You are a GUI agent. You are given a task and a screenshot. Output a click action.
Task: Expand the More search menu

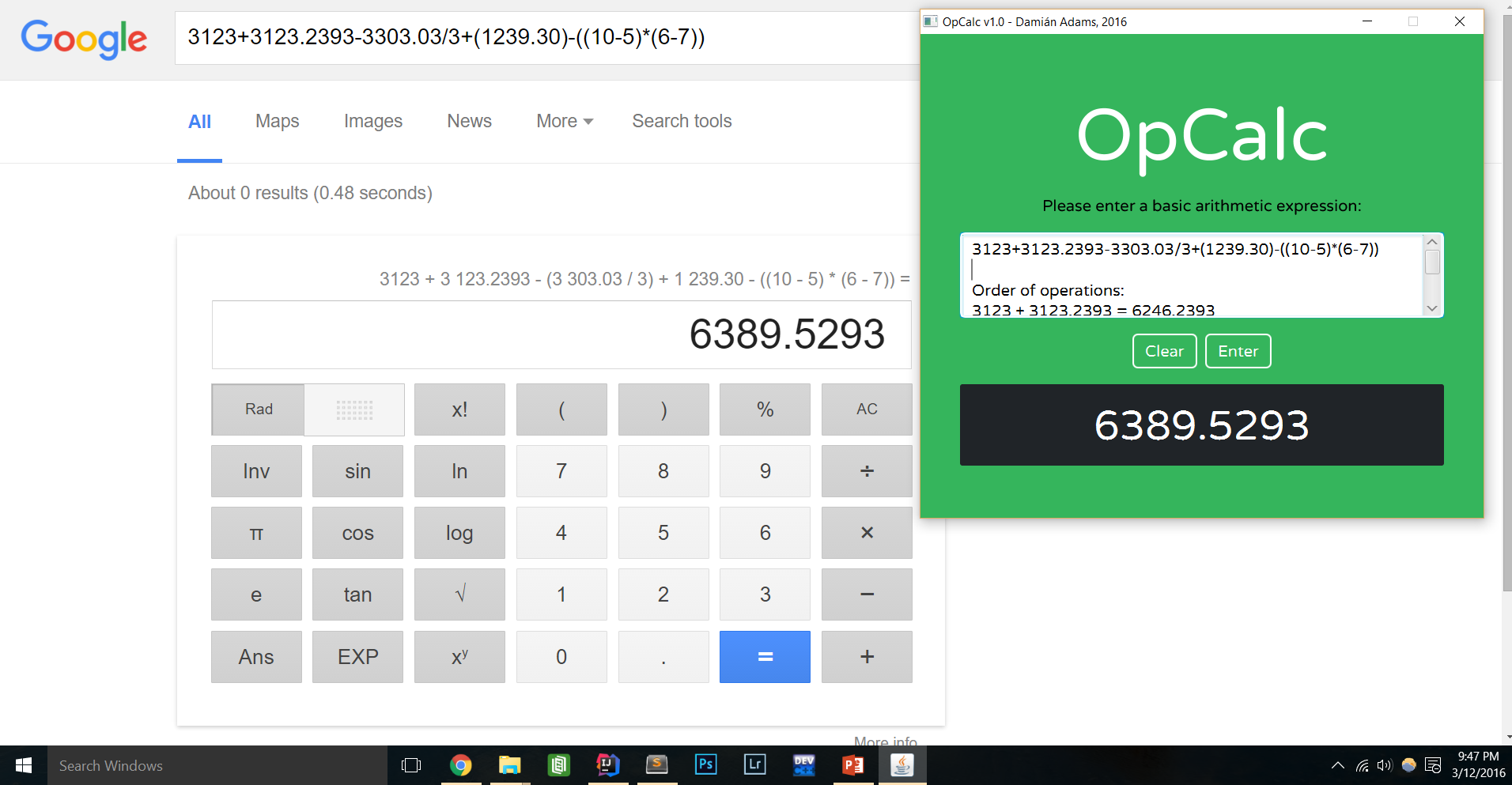[x=564, y=121]
